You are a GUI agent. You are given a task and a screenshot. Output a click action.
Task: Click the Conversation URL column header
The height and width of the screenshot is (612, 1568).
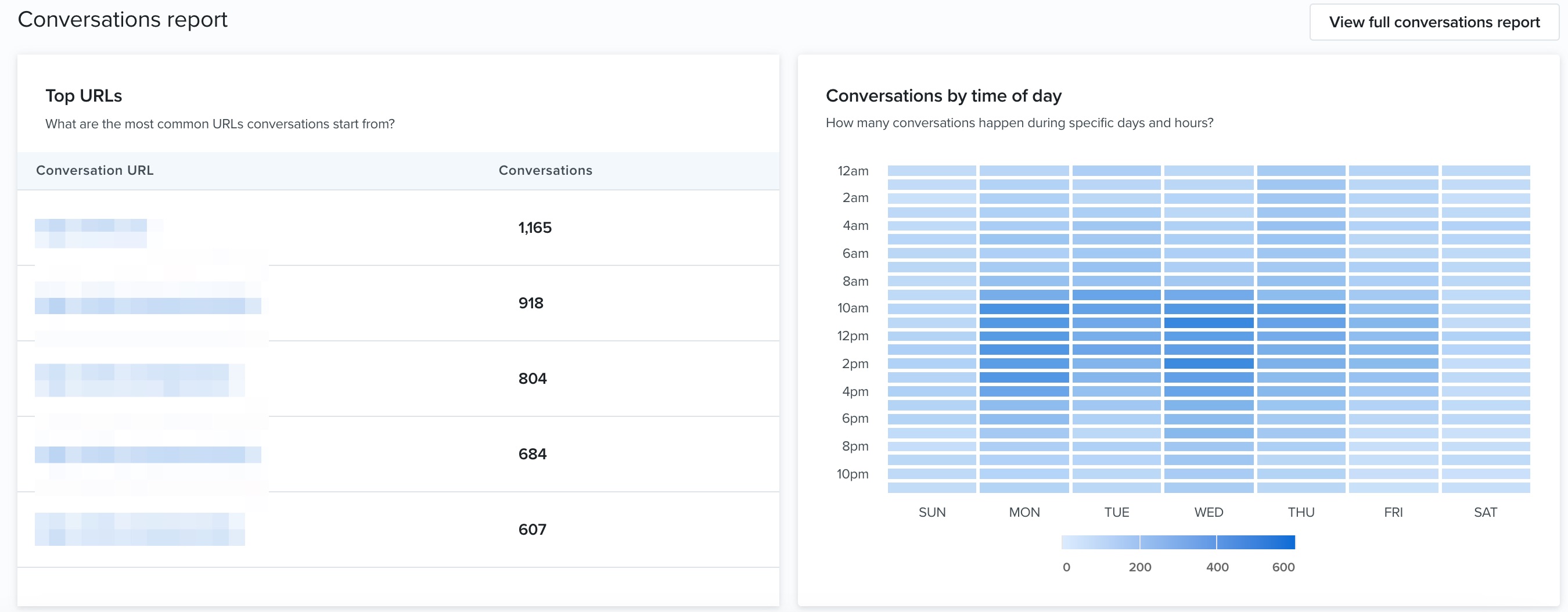95,170
